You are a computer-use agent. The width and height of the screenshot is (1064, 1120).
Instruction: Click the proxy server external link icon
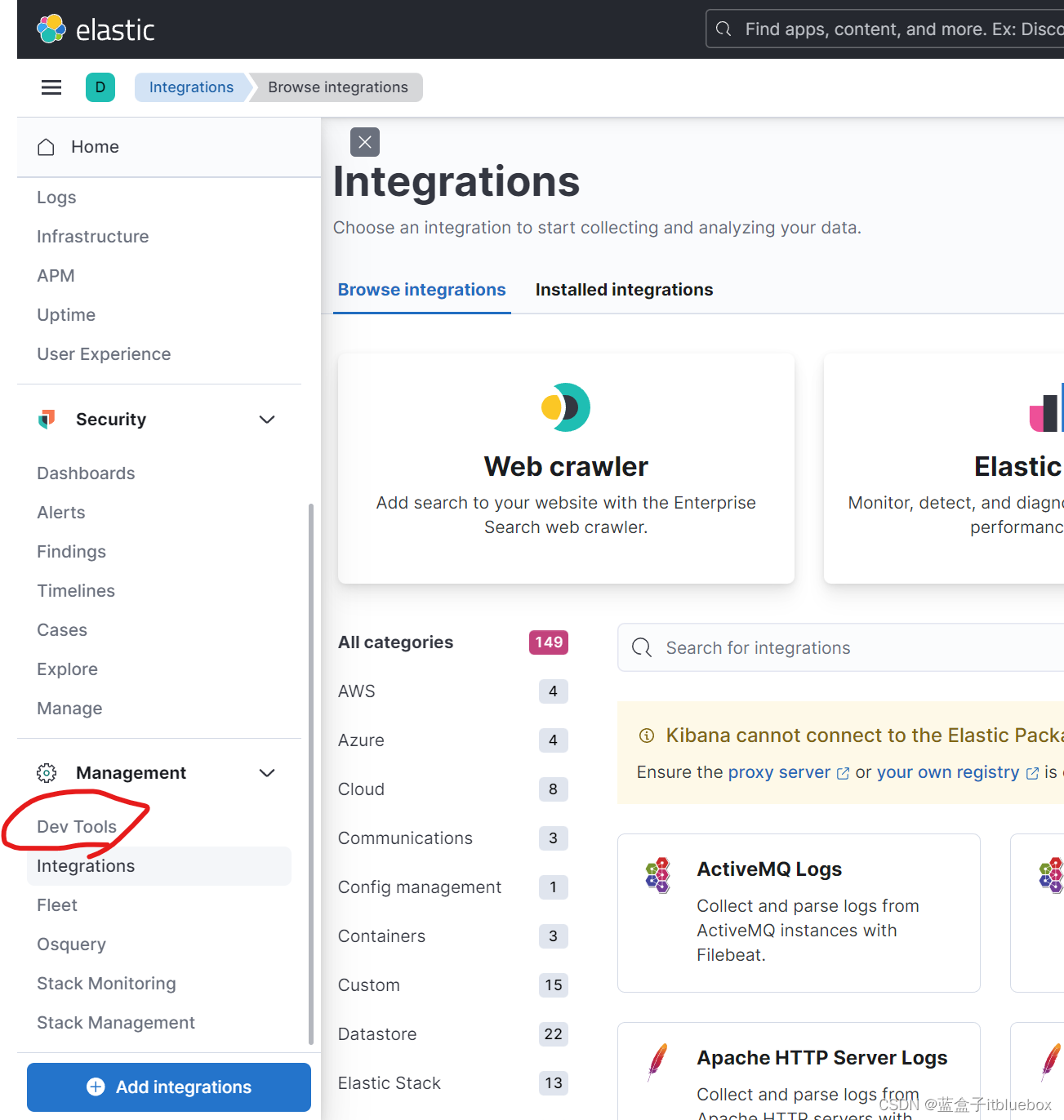[844, 773]
